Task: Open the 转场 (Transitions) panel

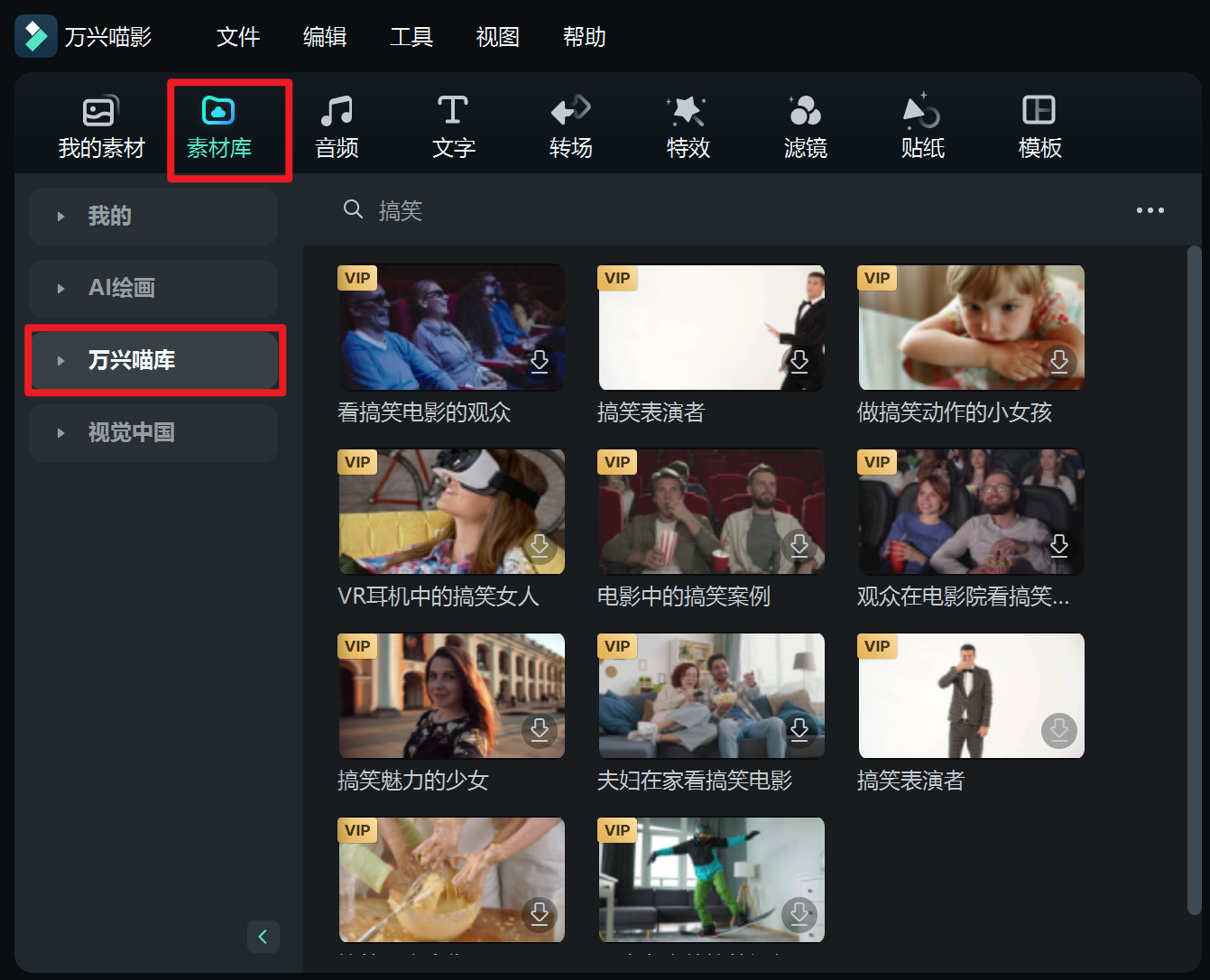Action: pyautogui.click(x=570, y=125)
